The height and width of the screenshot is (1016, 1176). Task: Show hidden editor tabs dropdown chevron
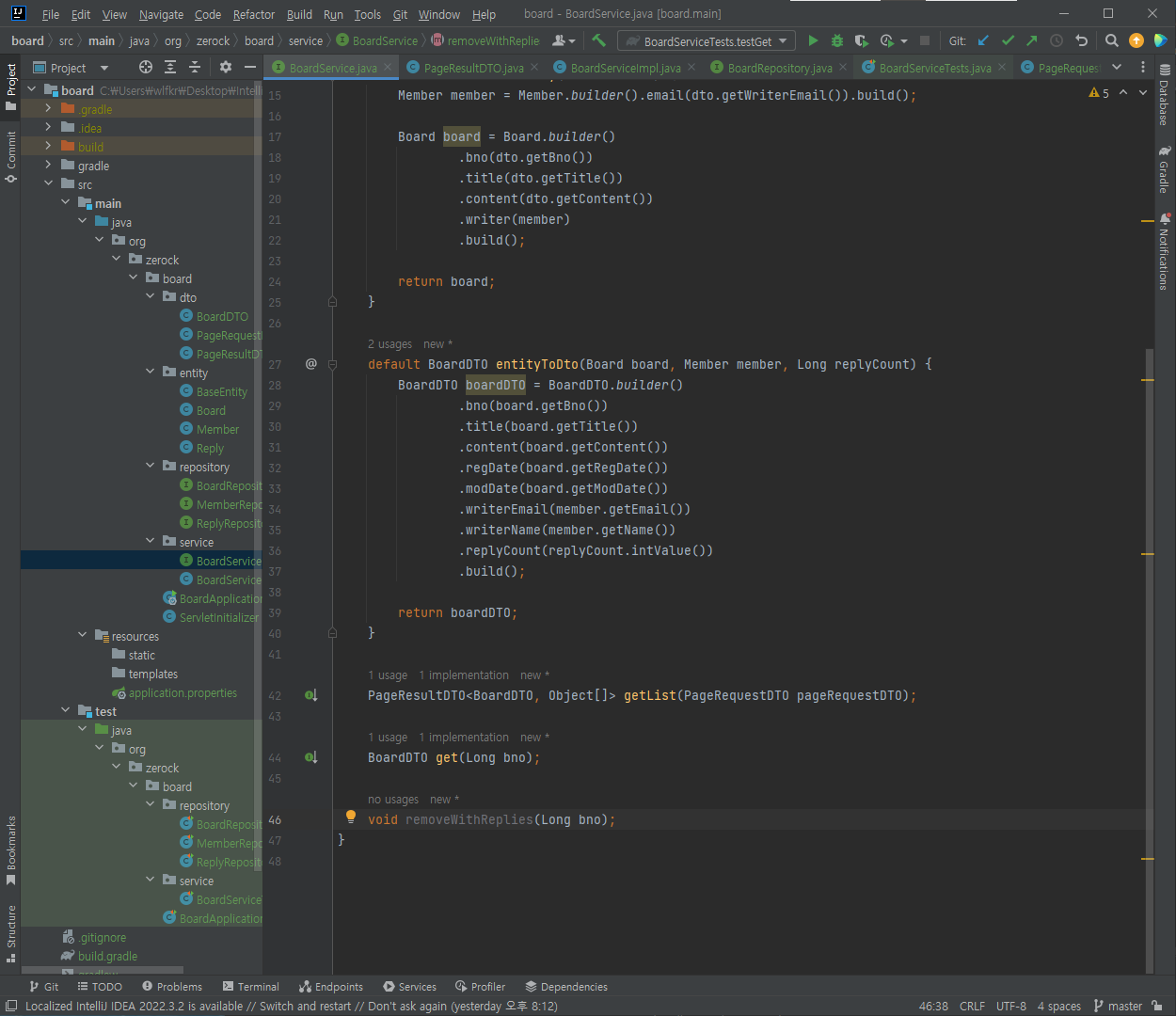1117,67
